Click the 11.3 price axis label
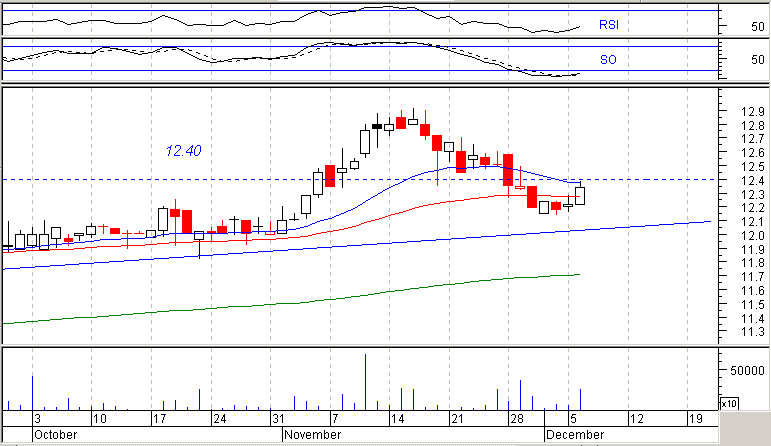The image size is (771, 446). tap(753, 332)
